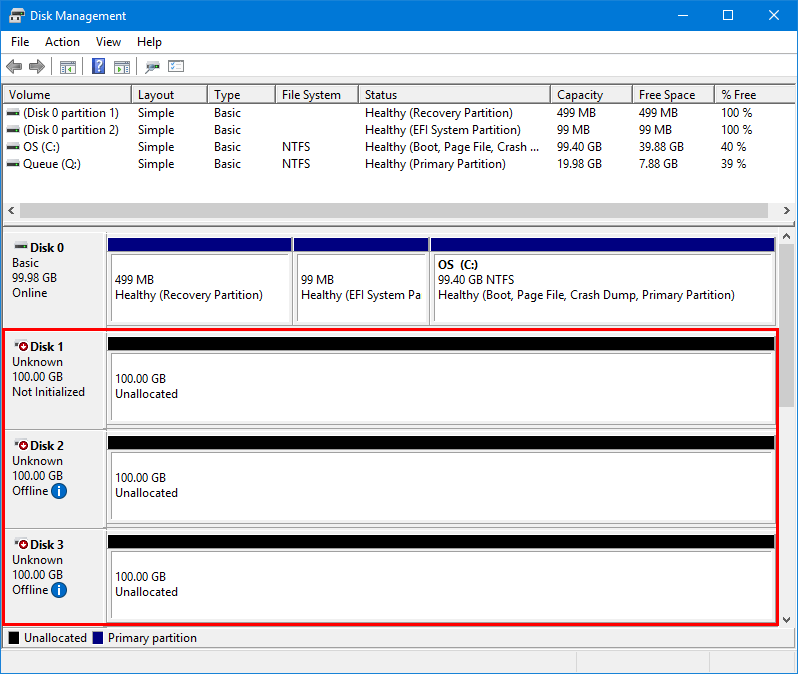Viewport: 798px width, 674px height.
Task: Click the blue info icon on Disk 2
Action: point(59,491)
